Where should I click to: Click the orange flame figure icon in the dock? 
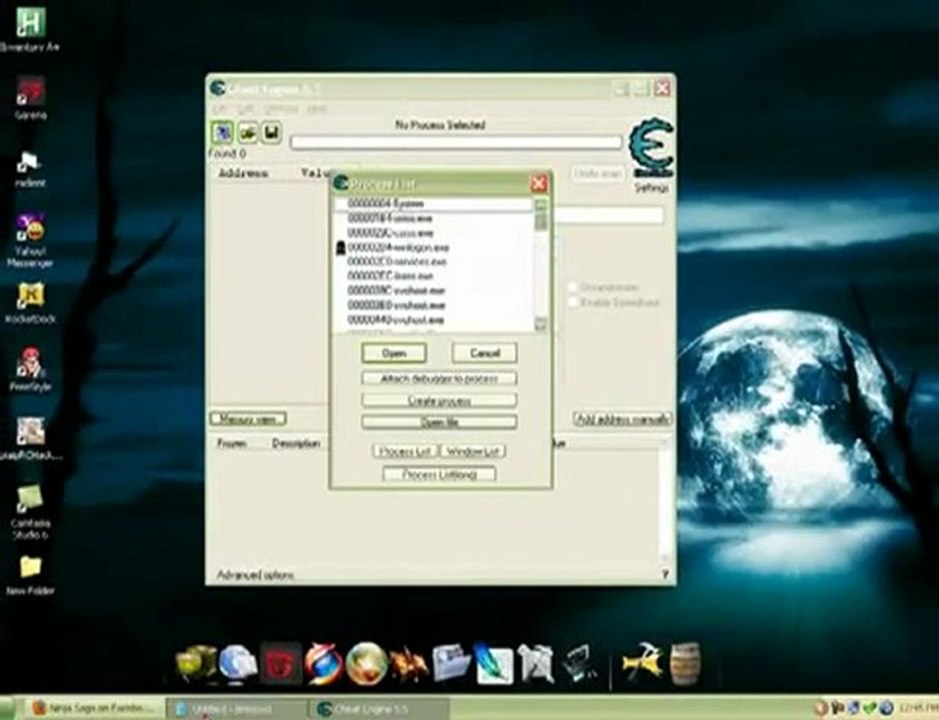coord(408,664)
